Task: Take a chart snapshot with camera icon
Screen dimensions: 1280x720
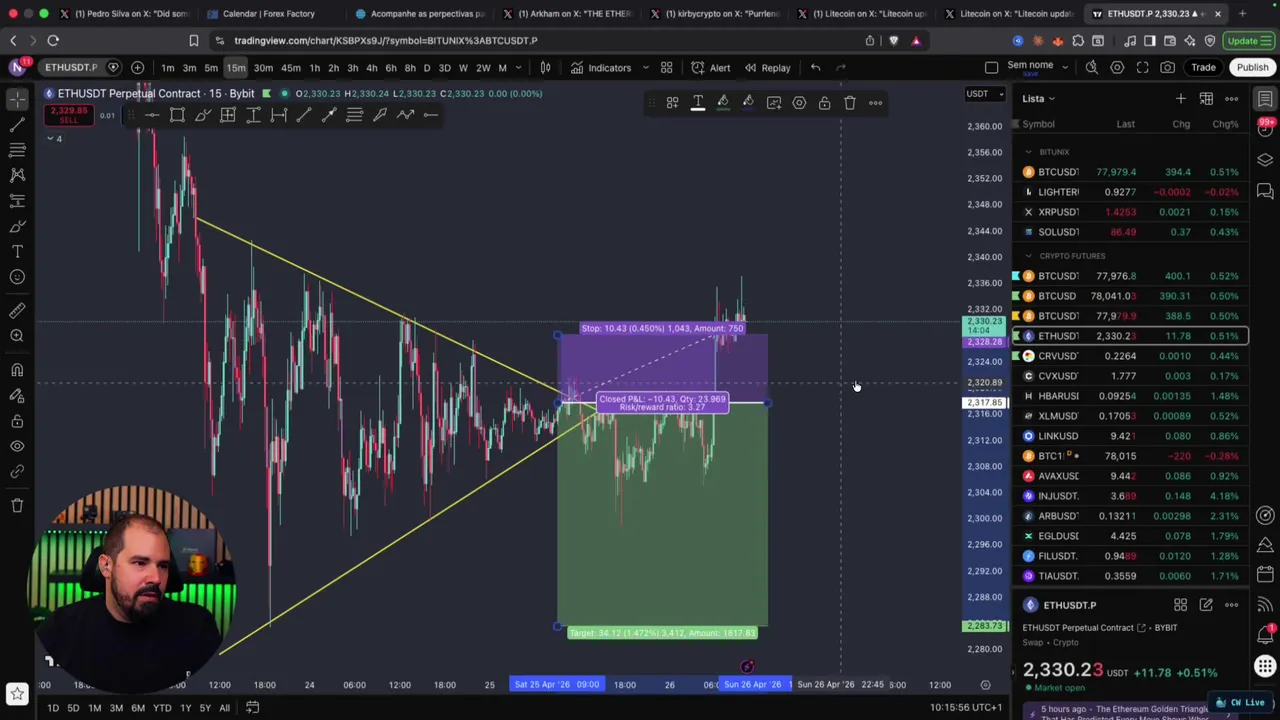Action: tap(1167, 67)
